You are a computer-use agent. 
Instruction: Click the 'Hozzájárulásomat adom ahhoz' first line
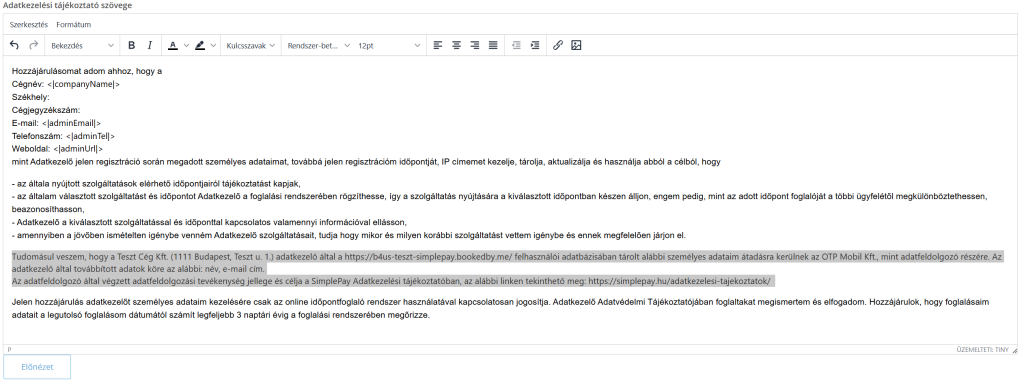click(x=87, y=71)
